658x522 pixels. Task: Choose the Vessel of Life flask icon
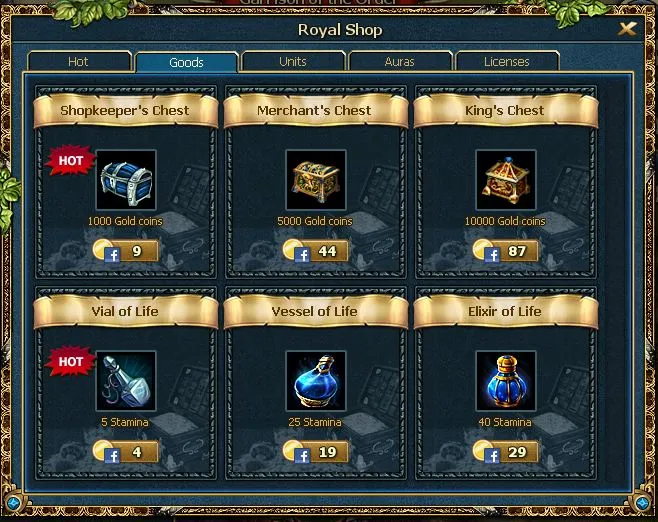click(x=316, y=381)
